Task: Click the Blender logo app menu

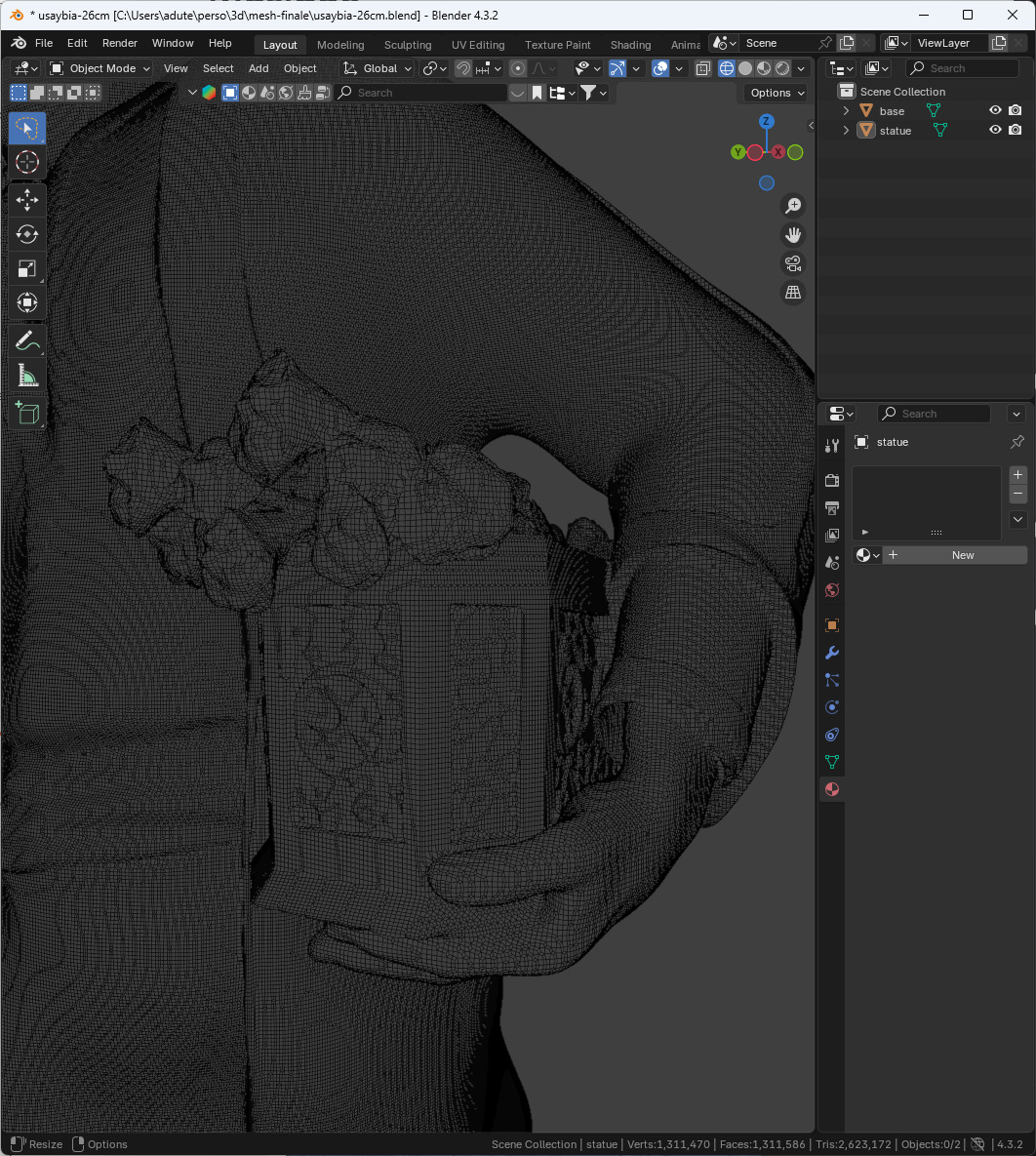Action: click(x=19, y=43)
